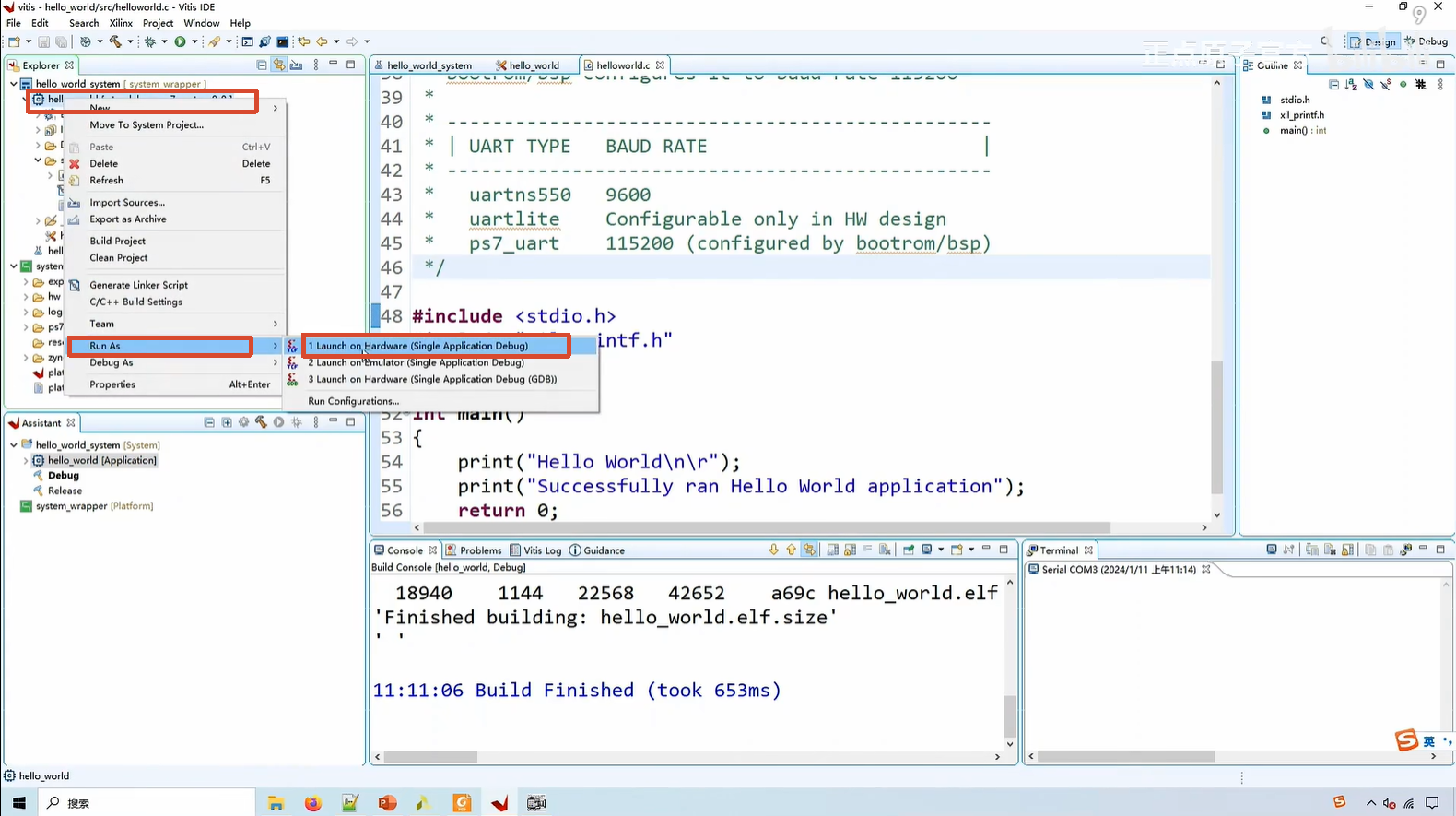Click the dark Vitis terminal toolbar icon

pyautogui.click(x=283, y=41)
